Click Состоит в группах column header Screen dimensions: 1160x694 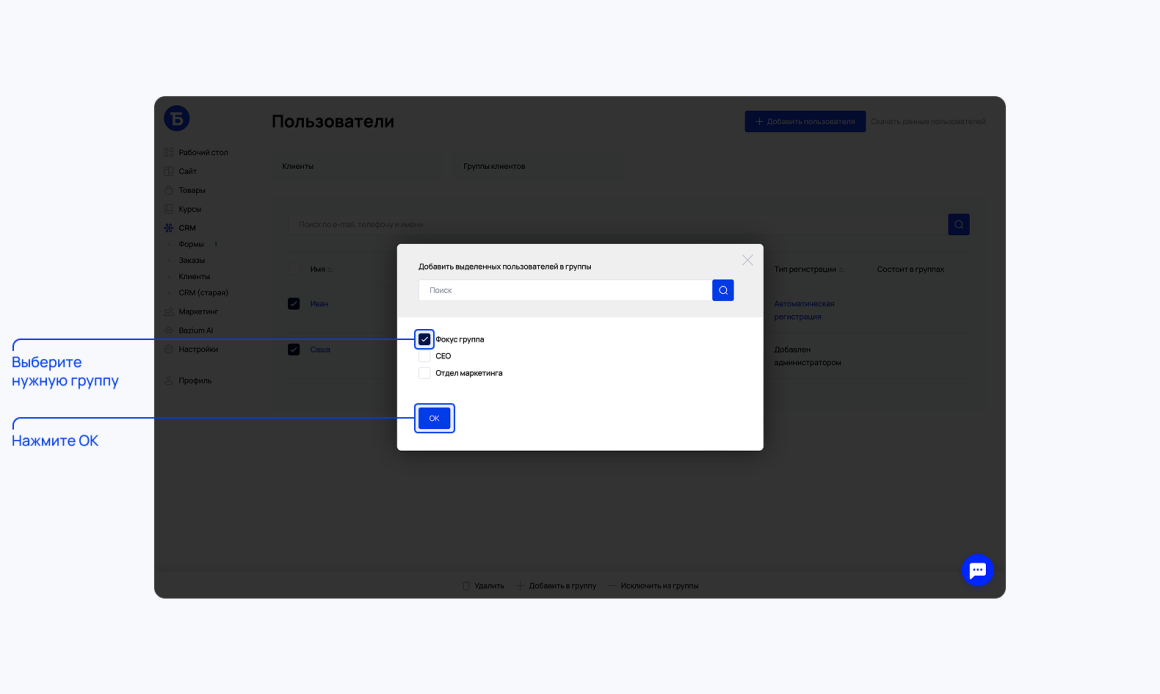pyautogui.click(x=910, y=269)
